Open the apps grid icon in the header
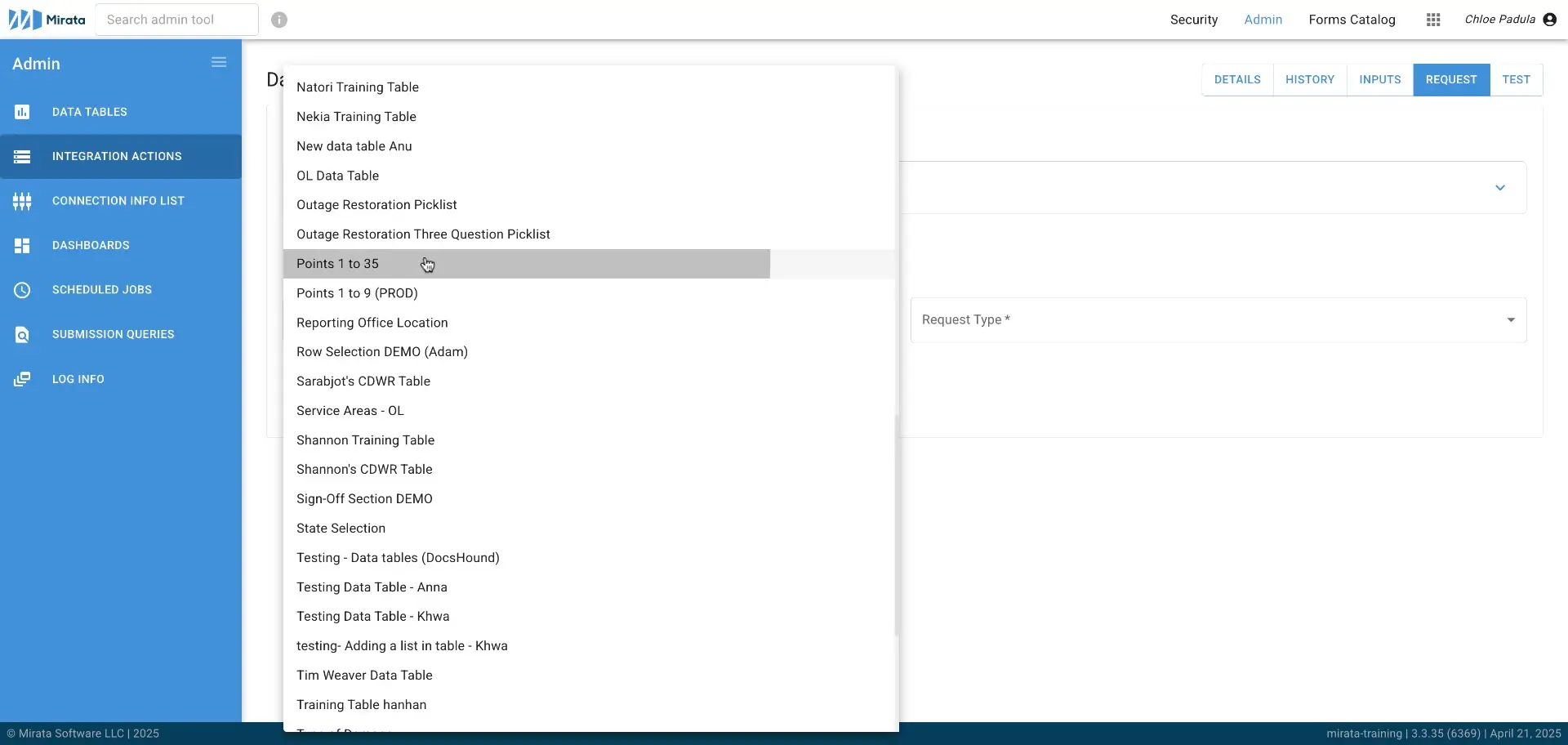Image resolution: width=1568 pixels, height=745 pixels. pos(1433,20)
